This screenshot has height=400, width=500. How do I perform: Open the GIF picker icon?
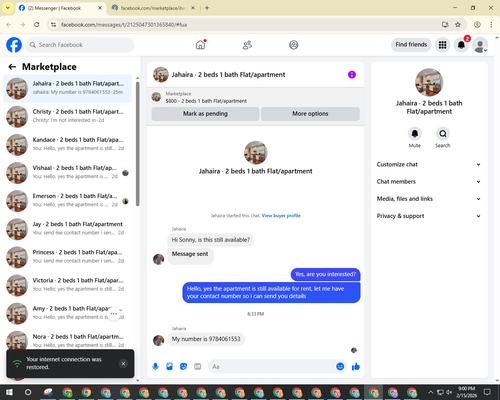[x=198, y=367]
